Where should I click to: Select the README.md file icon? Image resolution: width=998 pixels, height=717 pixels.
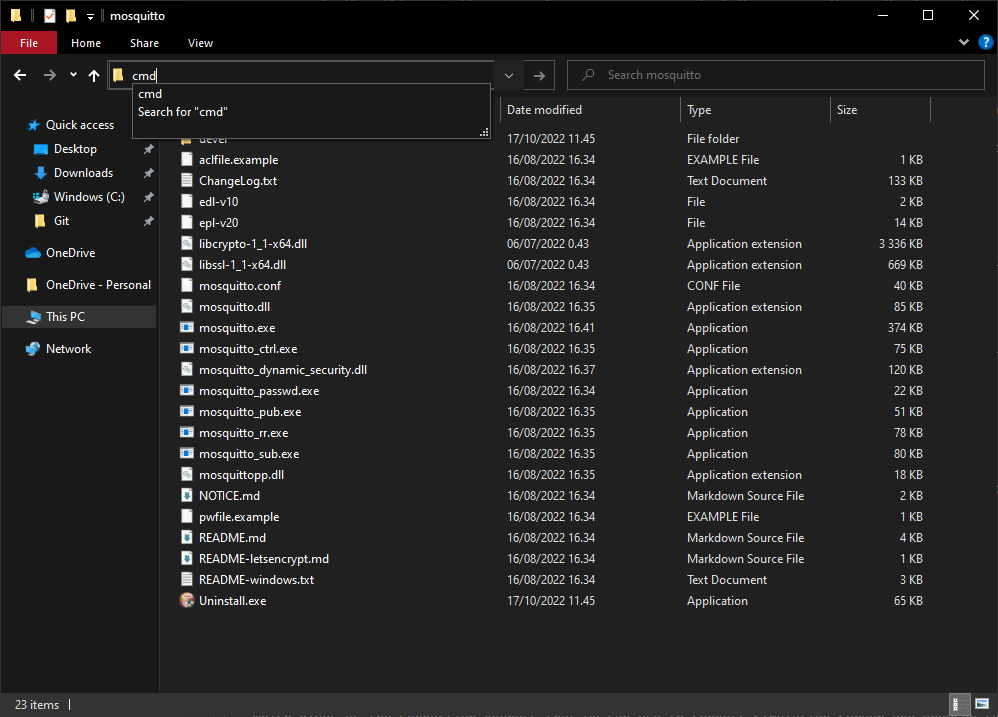click(x=186, y=538)
